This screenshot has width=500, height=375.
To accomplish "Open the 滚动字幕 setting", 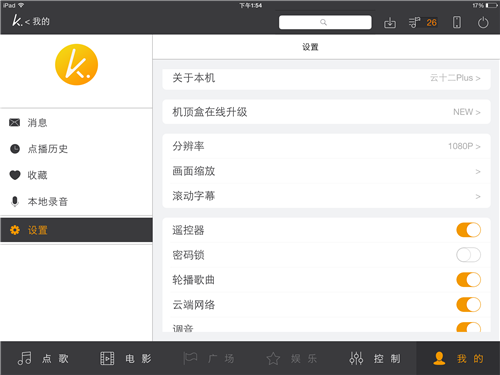I will point(326,196).
